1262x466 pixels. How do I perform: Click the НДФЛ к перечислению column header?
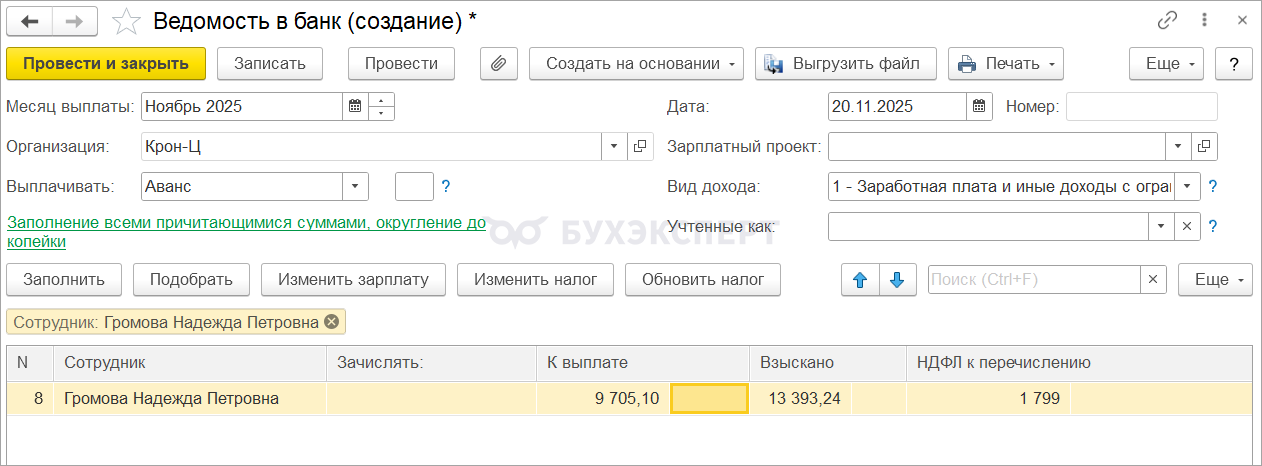[1079, 363]
